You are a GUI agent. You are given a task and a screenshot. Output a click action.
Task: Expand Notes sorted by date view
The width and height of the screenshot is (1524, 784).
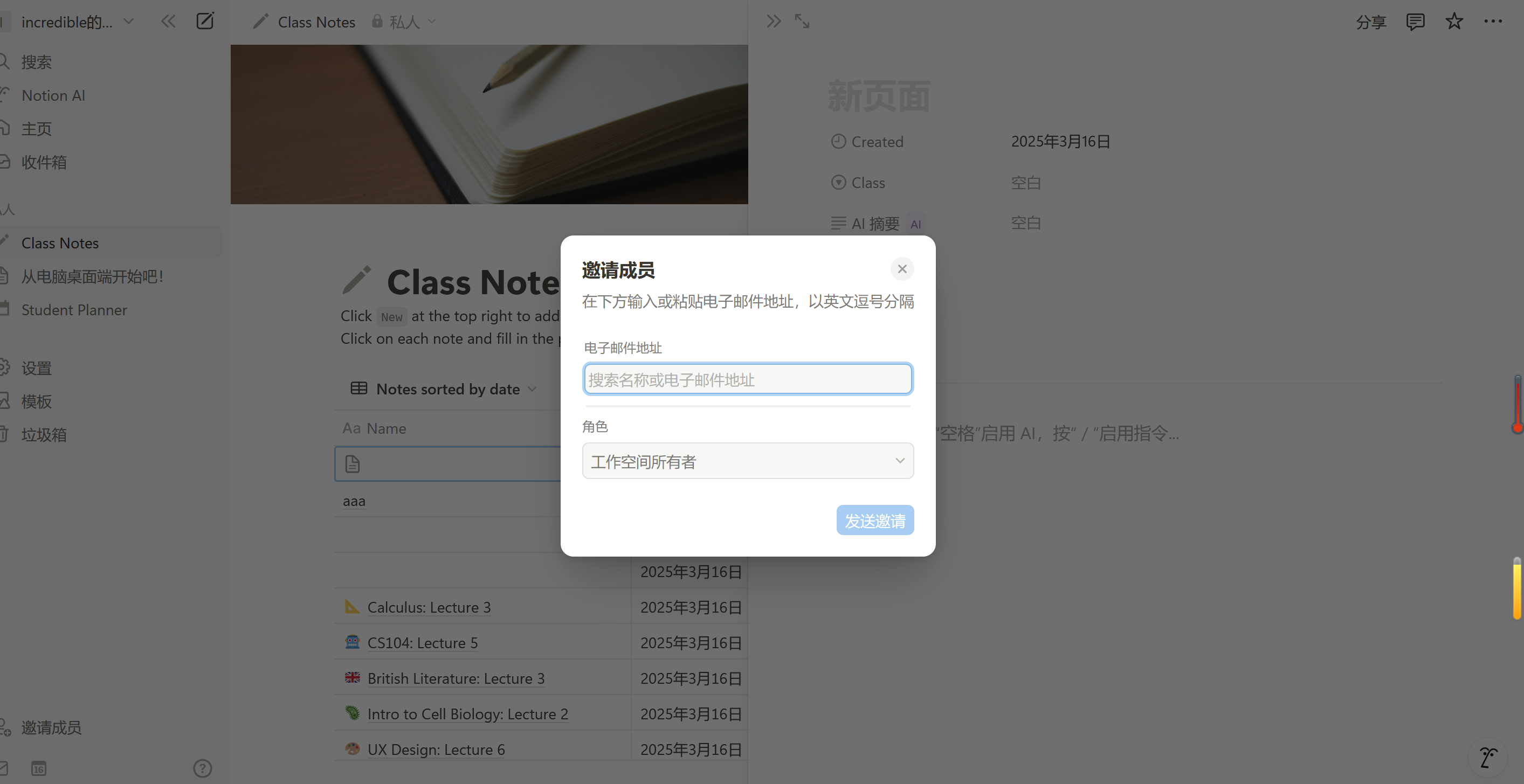tap(448, 389)
